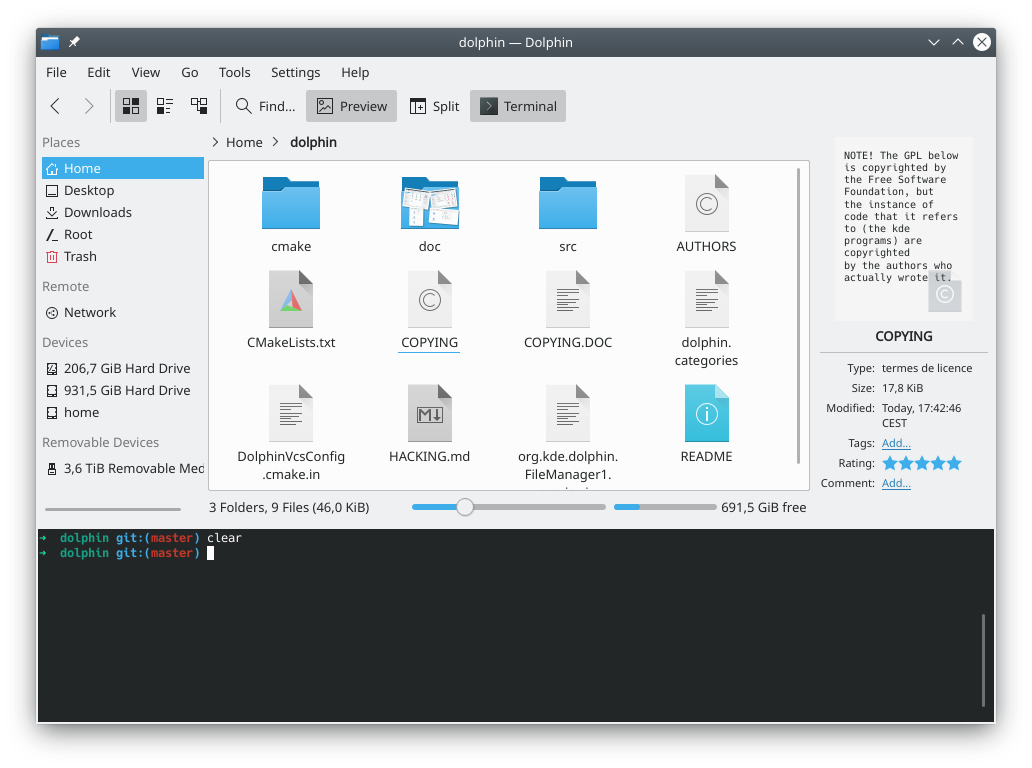
Task: Select the DolphinVcsConfig.cmake.in file icon
Action: tap(291, 413)
